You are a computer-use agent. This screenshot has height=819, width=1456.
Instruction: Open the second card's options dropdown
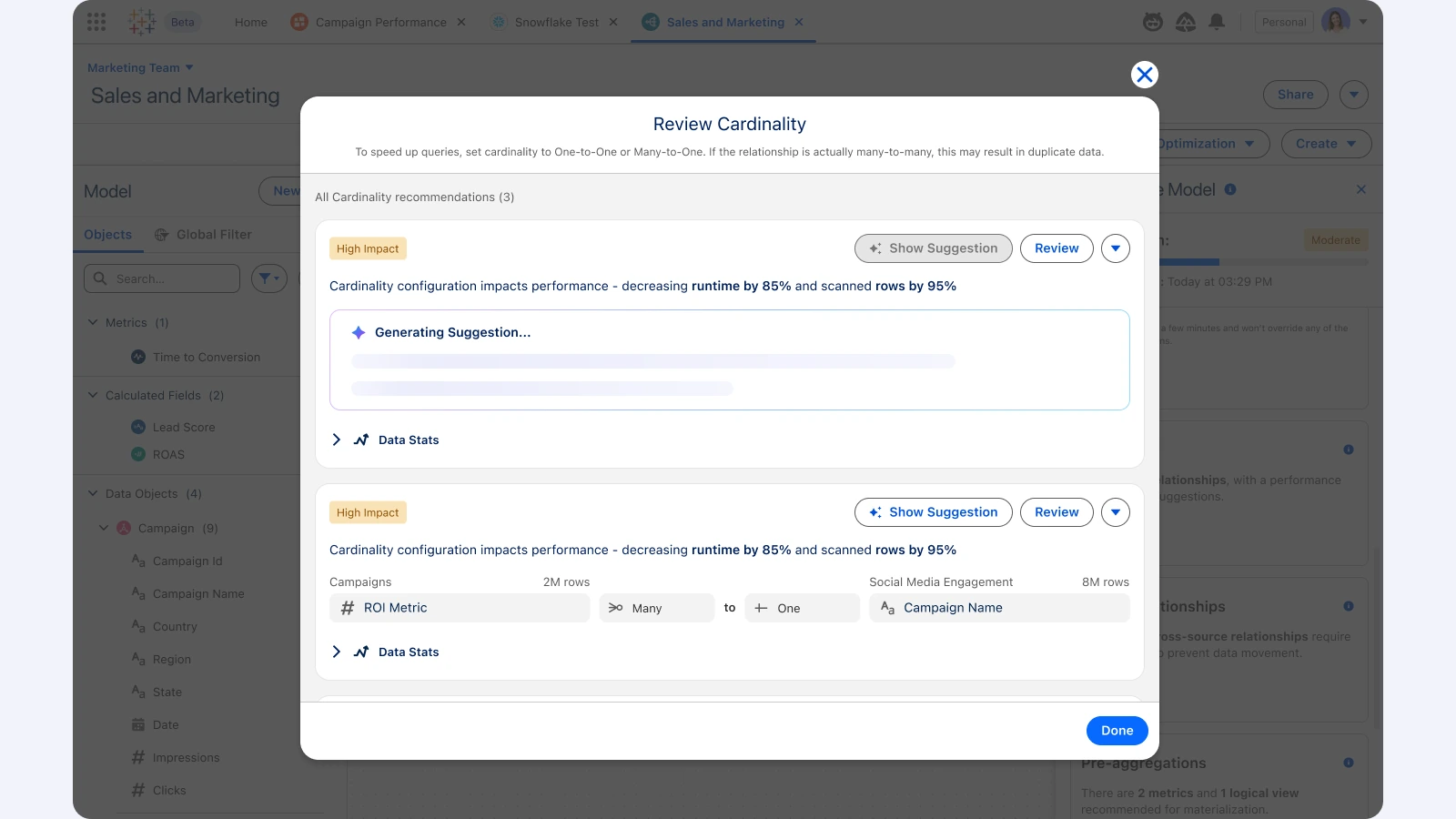point(1116,512)
